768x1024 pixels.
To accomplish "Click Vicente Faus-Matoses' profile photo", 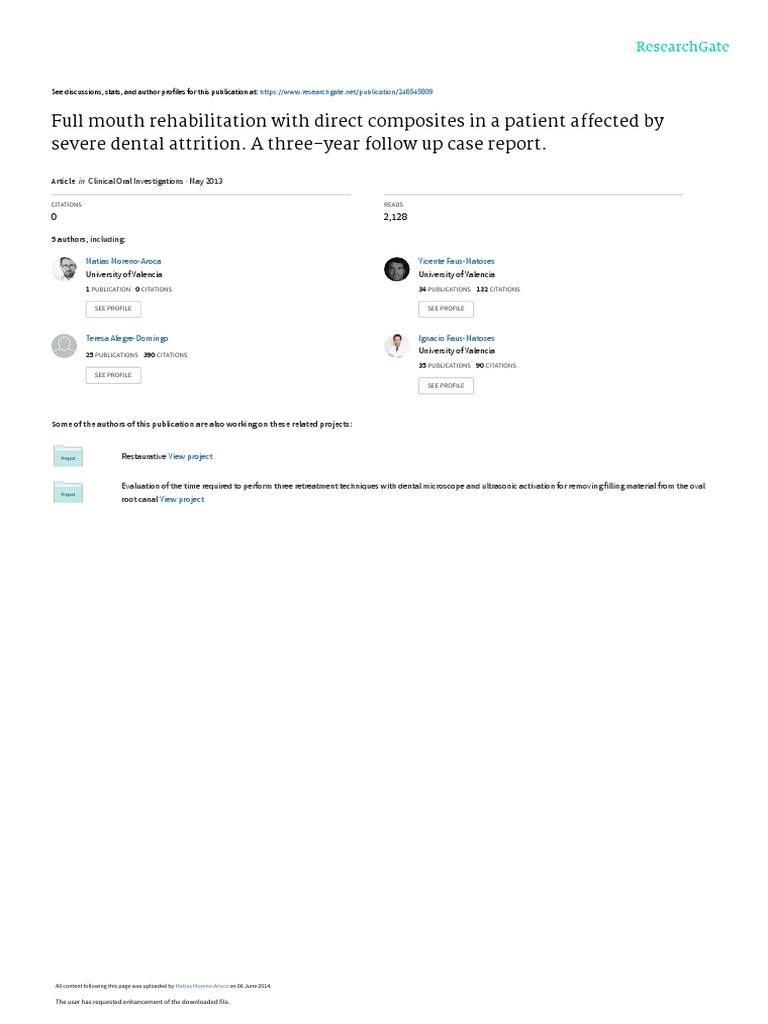I will coord(397,269).
